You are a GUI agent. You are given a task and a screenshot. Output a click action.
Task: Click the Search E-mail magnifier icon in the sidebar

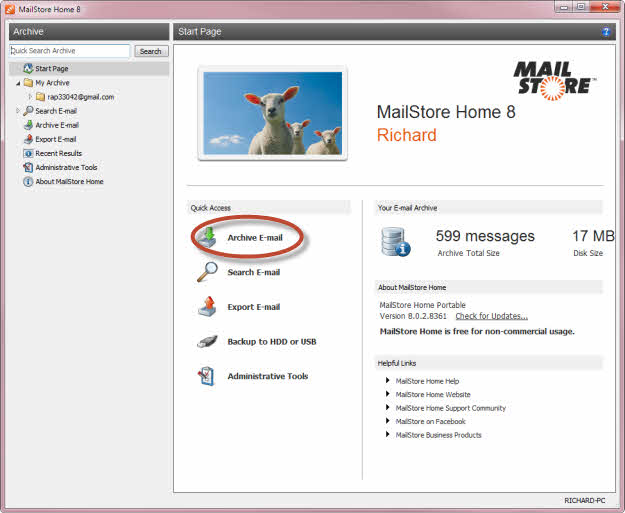click(x=28, y=111)
